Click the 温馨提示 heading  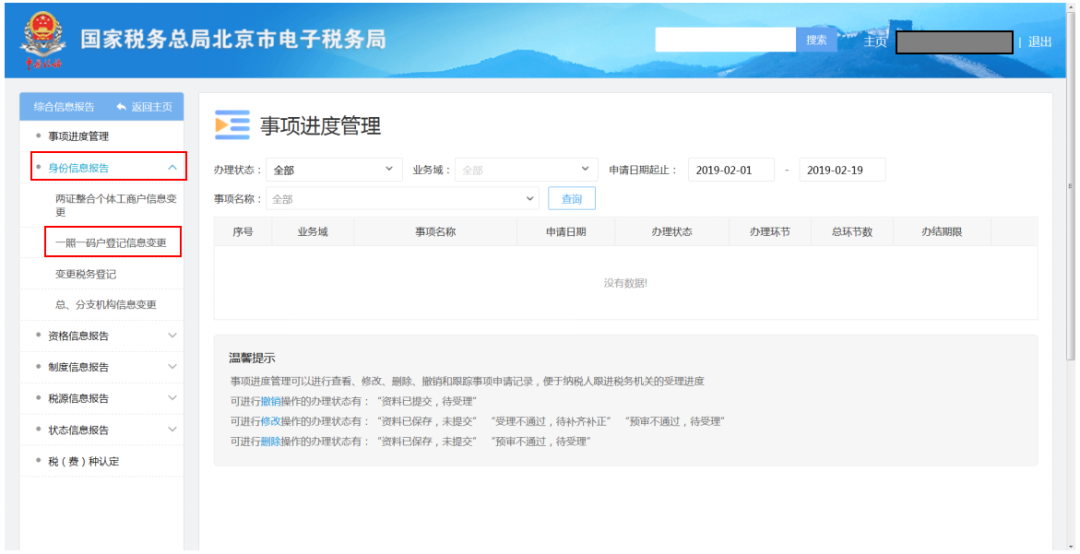pos(252,358)
